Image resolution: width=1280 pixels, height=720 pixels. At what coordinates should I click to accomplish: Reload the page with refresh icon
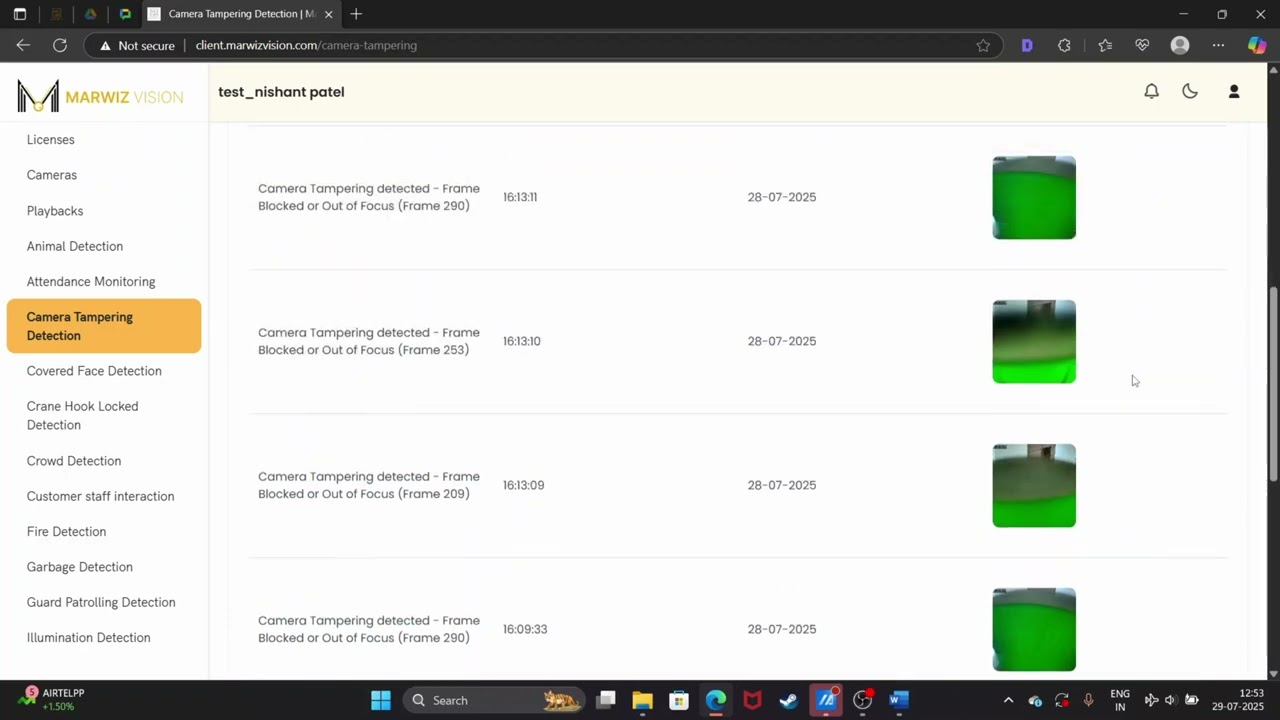[x=60, y=45]
